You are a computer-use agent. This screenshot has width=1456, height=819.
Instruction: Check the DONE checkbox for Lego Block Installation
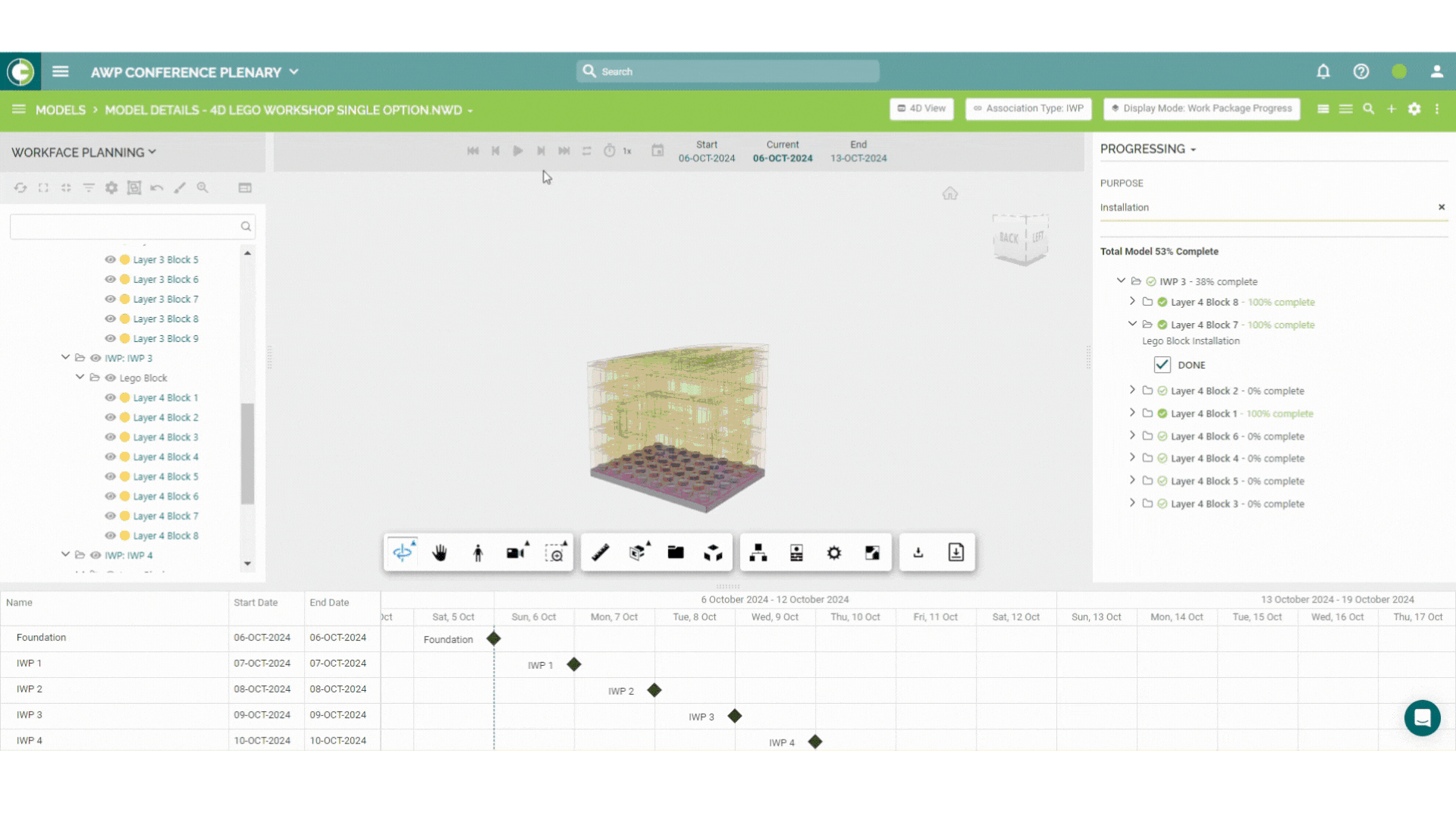pos(1162,364)
